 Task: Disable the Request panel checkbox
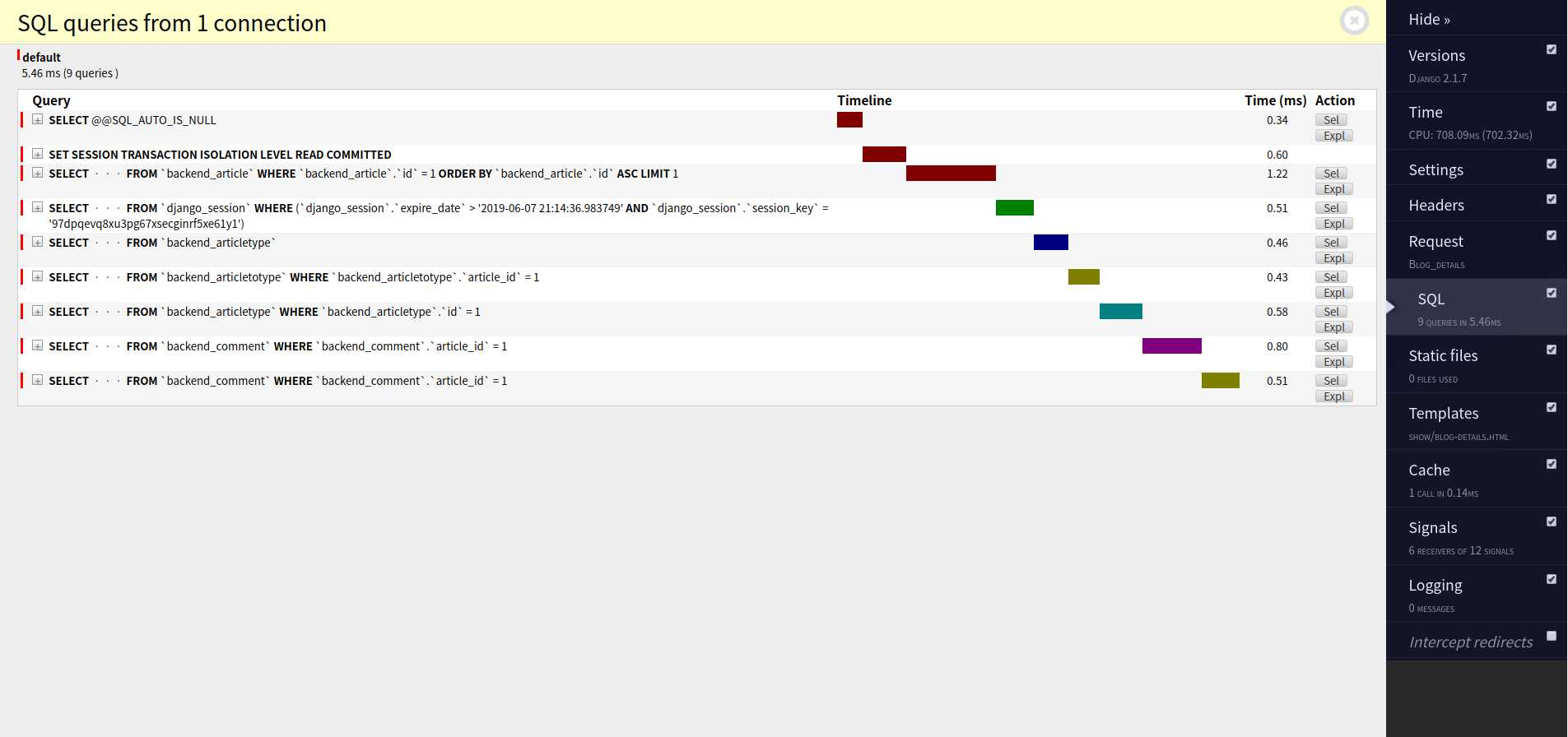pyautogui.click(x=1552, y=235)
